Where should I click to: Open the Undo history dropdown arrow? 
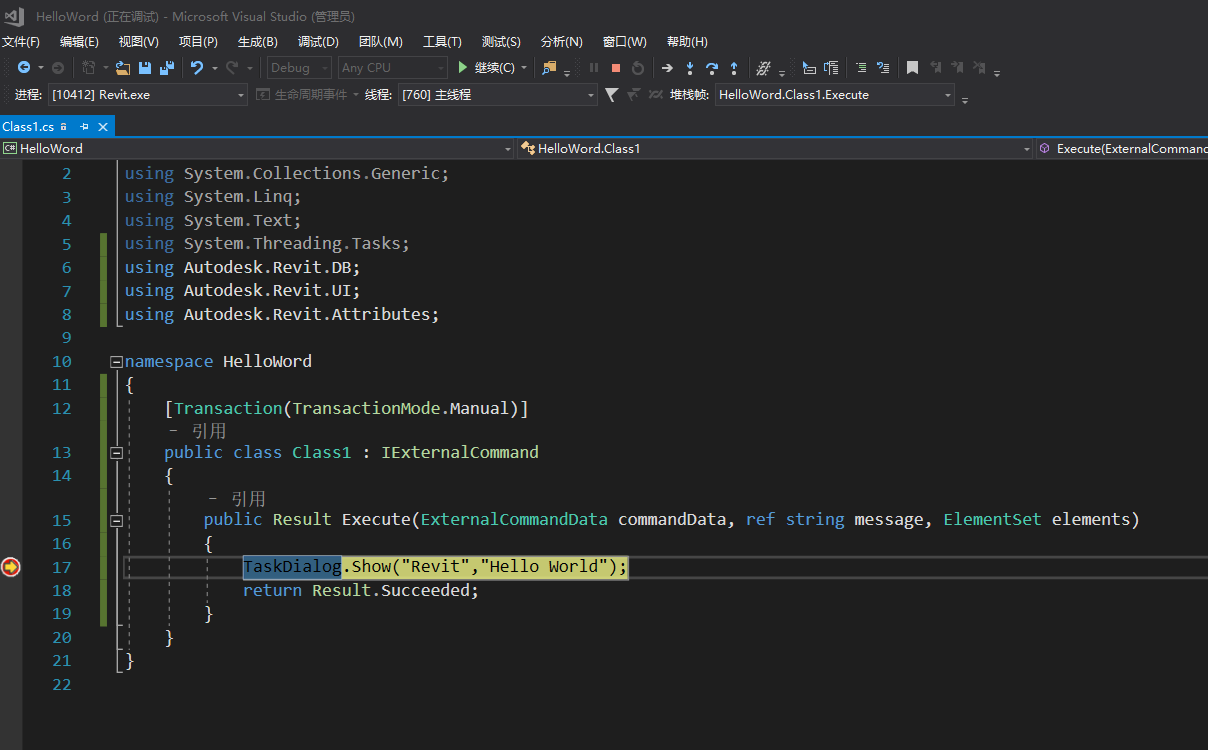pos(214,68)
